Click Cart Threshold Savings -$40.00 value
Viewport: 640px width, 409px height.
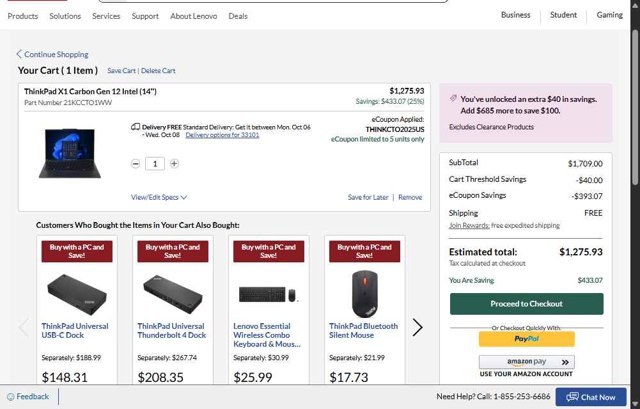(x=589, y=180)
